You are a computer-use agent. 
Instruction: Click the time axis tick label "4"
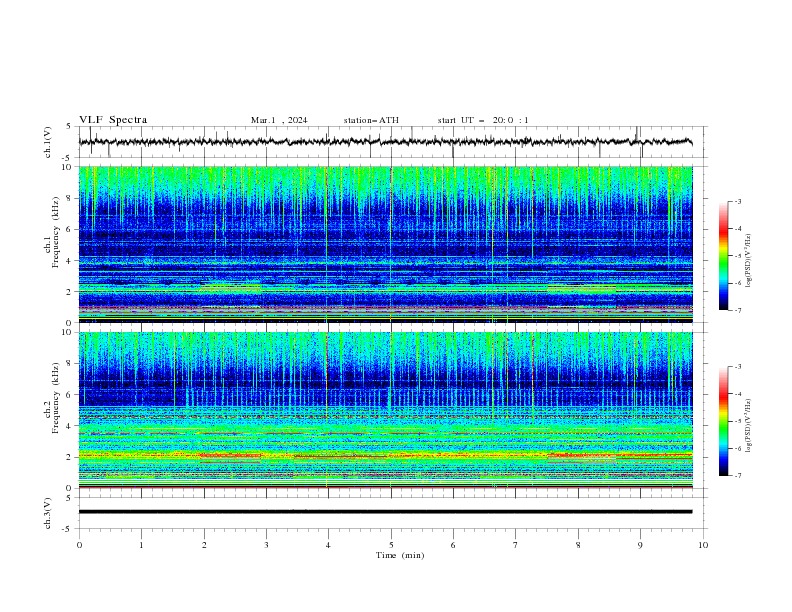328,545
